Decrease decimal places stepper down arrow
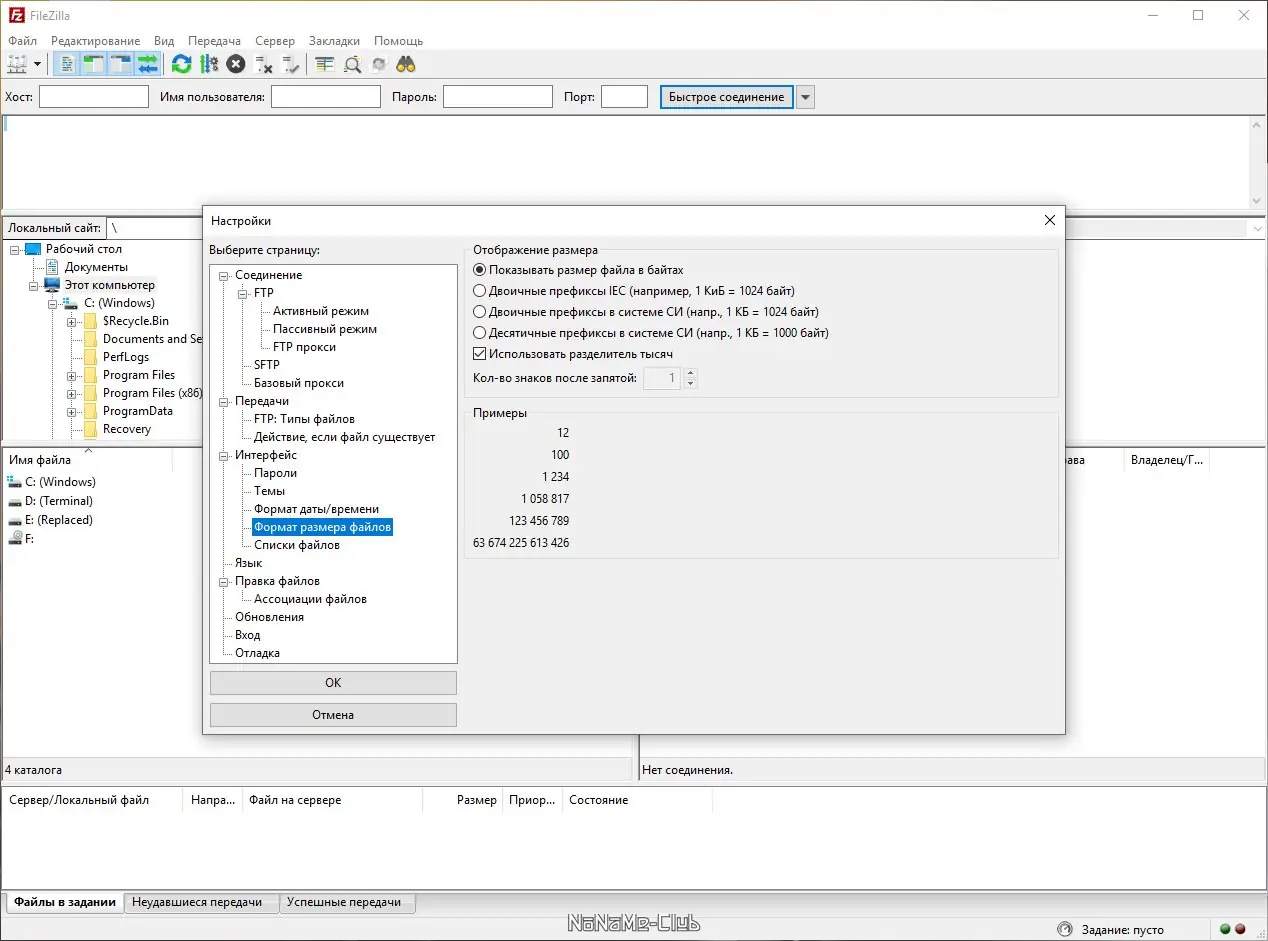Screen dimensions: 1268x941 click(x=690, y=384)
